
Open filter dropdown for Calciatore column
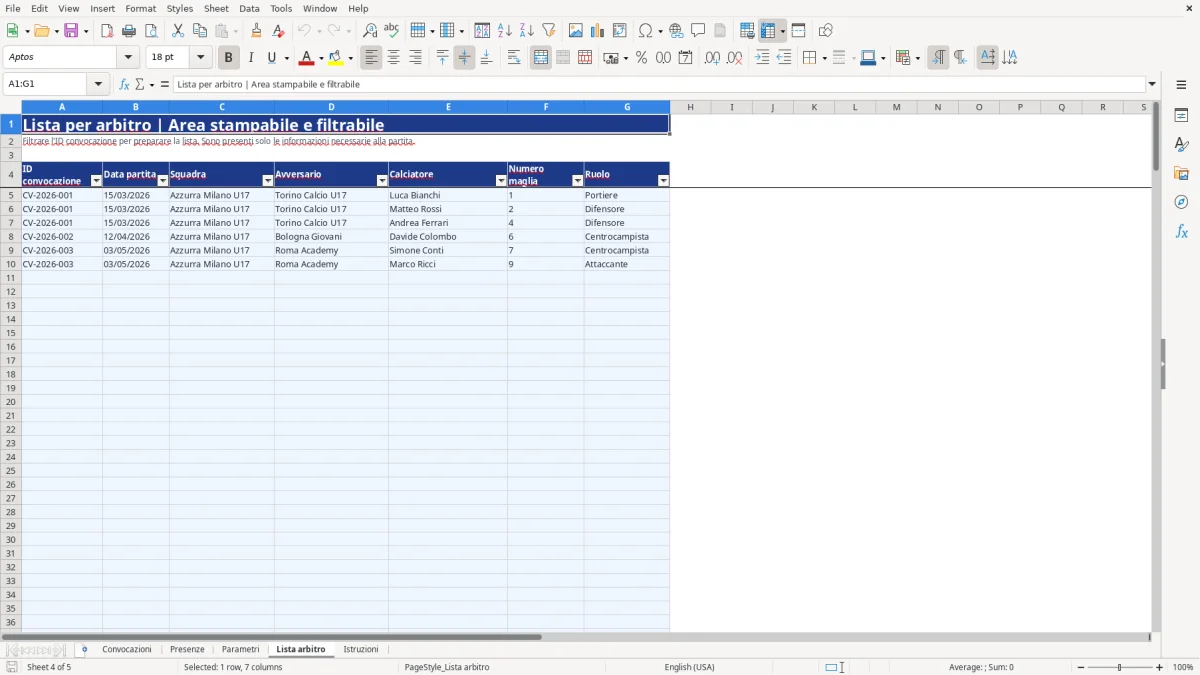500,181
